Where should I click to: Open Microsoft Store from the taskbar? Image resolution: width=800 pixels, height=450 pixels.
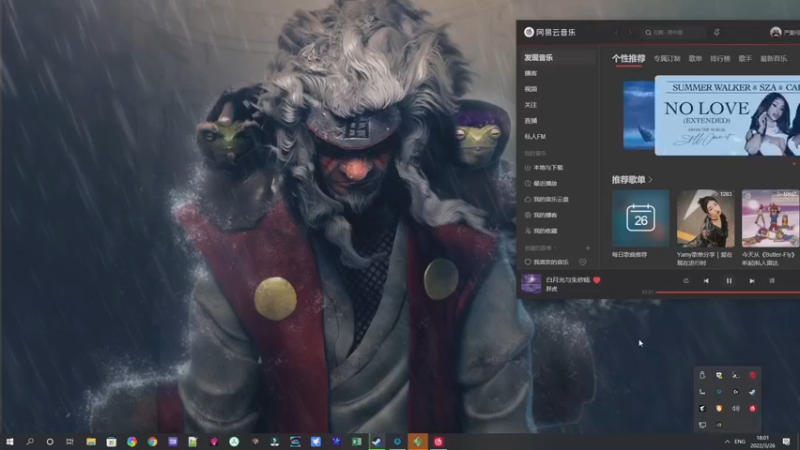pos(111,441)
